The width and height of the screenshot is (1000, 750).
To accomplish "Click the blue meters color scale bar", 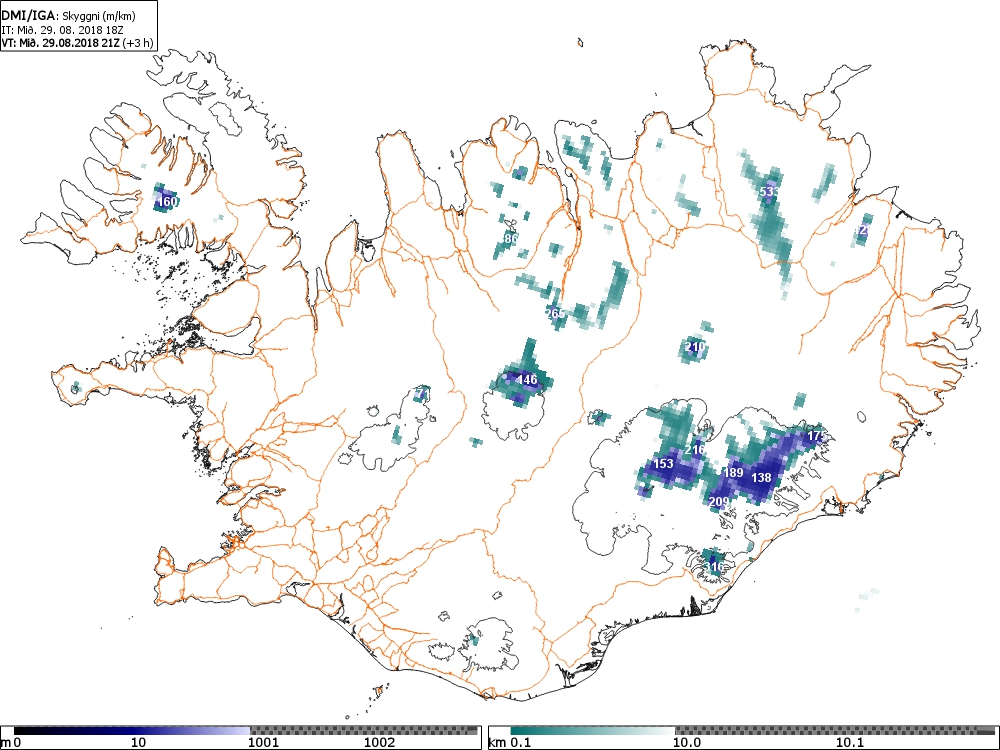I will pos(132,731).
